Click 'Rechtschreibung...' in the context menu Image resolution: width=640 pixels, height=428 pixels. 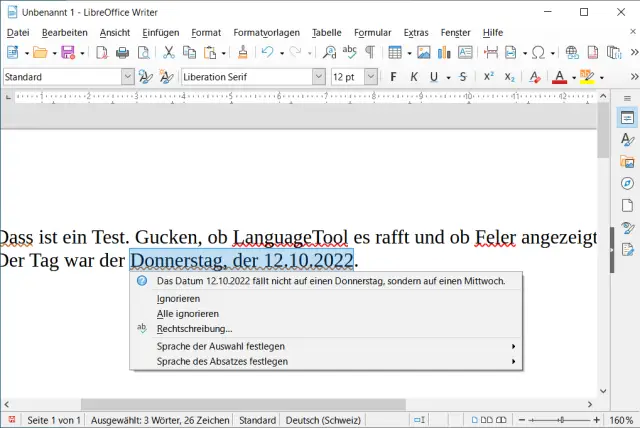point(194,328)
